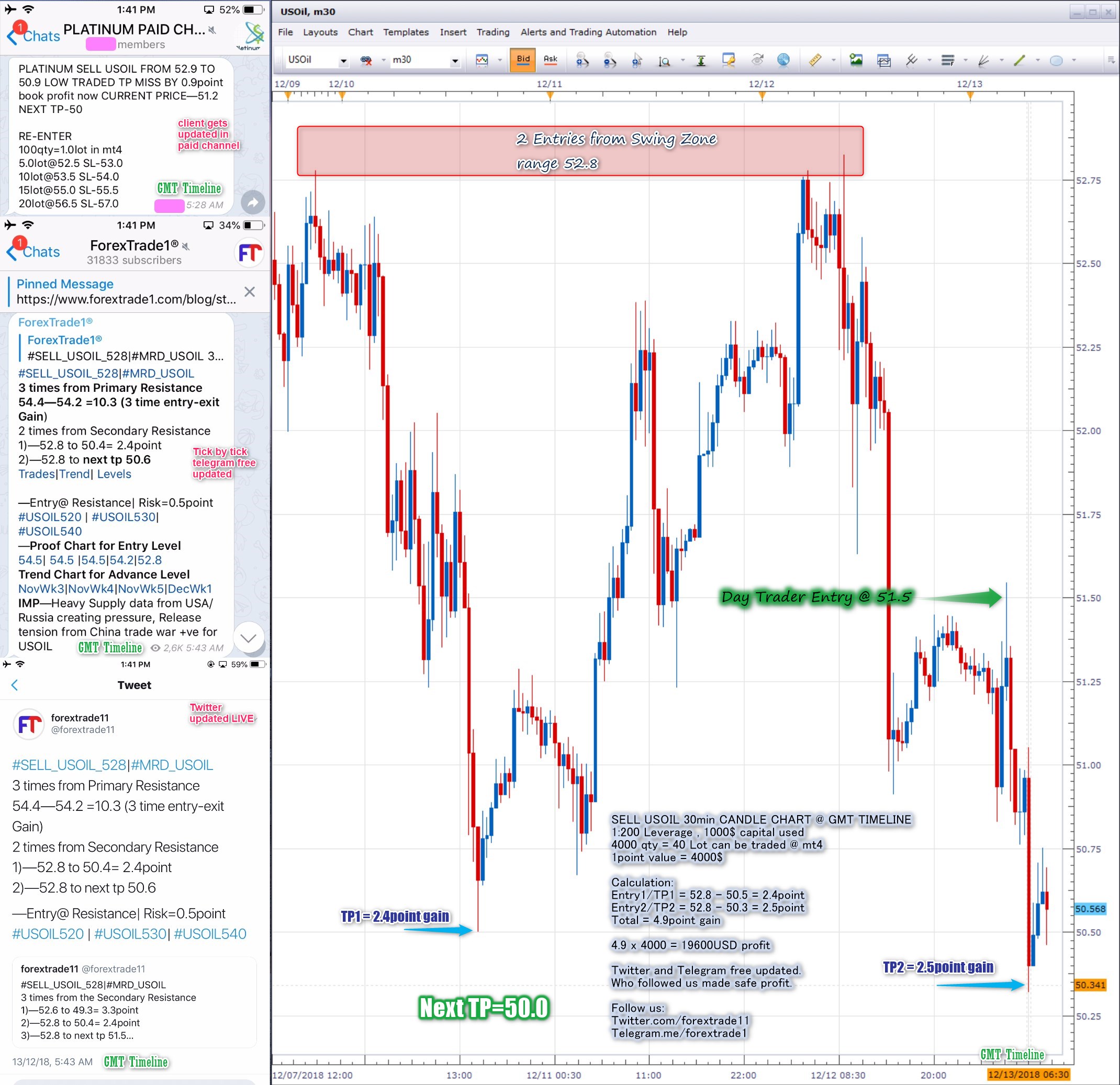Select the ruler measurement tool
Viewport: 1120px width, 1085px height.
coord(815,60)
